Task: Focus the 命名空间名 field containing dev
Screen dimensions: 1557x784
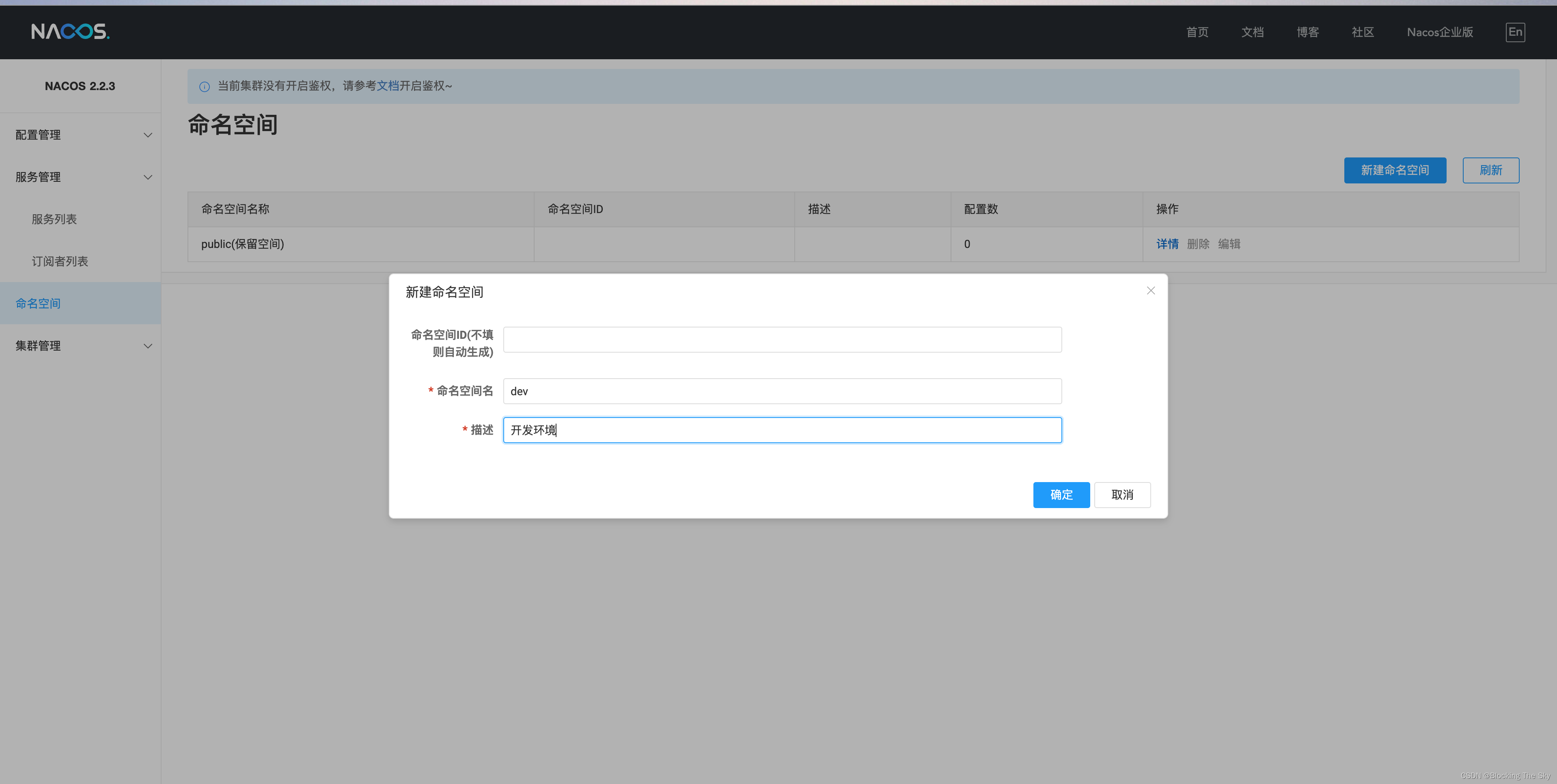Action: pos(782,391)
